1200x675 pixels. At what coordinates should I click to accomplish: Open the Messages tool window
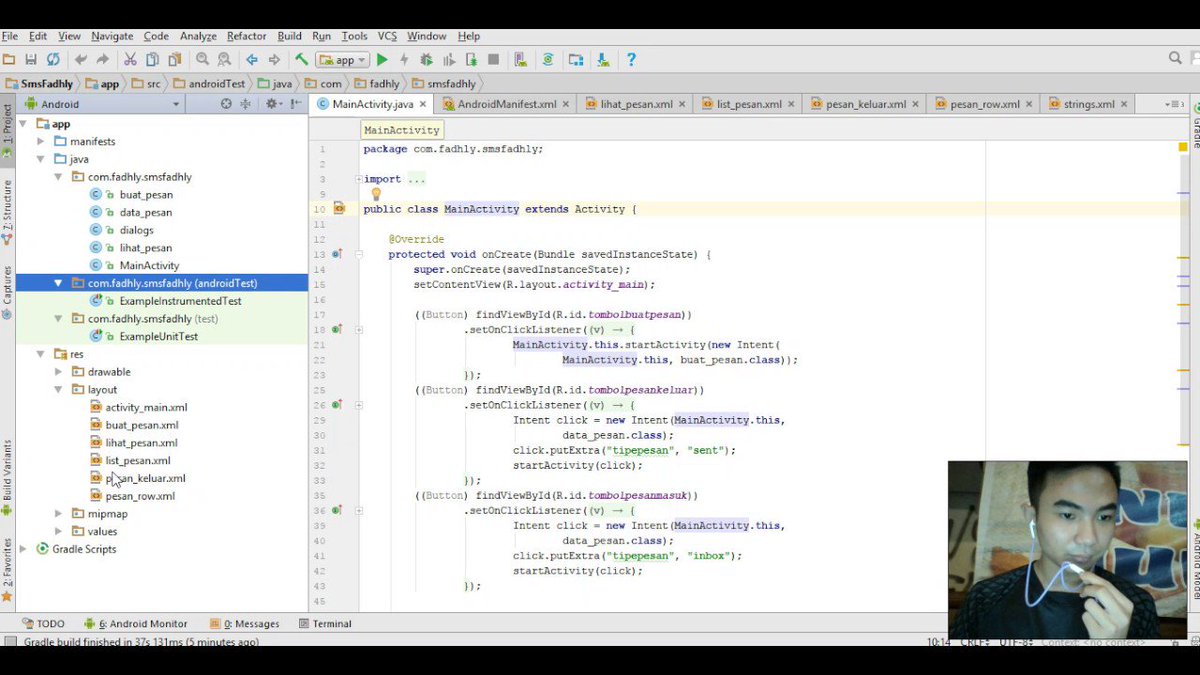coord(244,623)
